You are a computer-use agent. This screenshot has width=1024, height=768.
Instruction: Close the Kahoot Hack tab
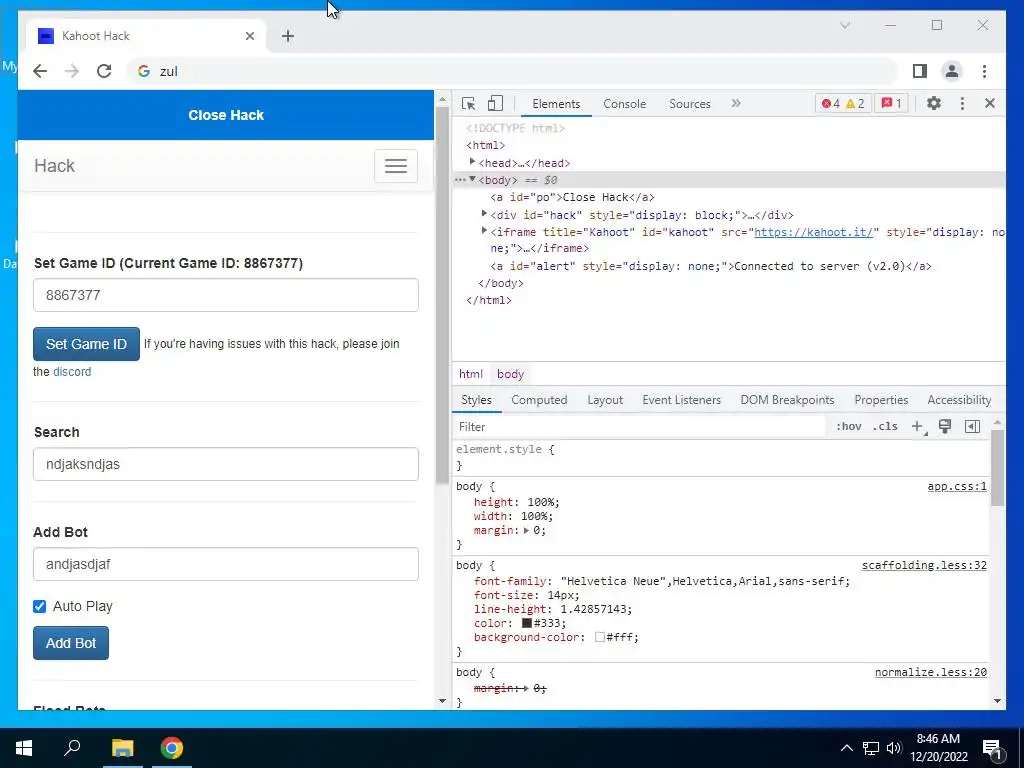pyautogui.click(x=249, y=36)
